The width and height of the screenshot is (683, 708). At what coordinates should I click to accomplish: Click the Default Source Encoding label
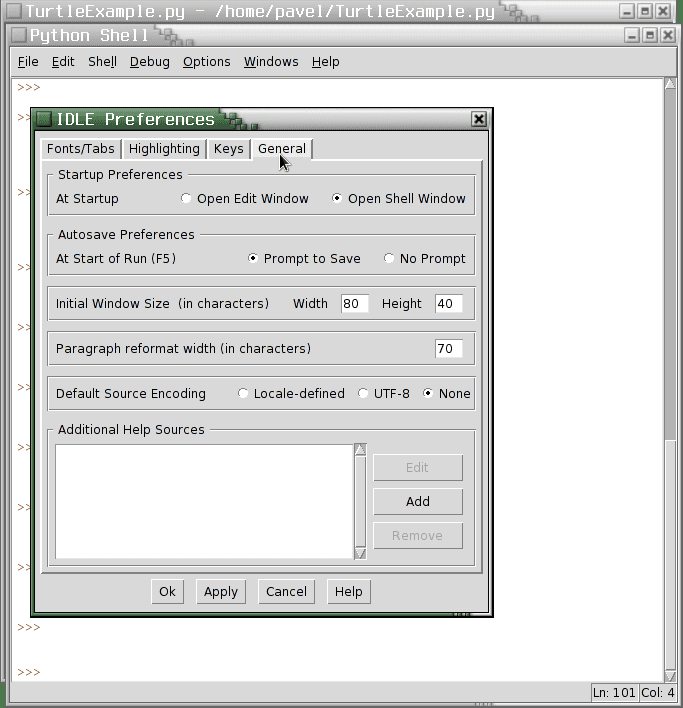131,393
